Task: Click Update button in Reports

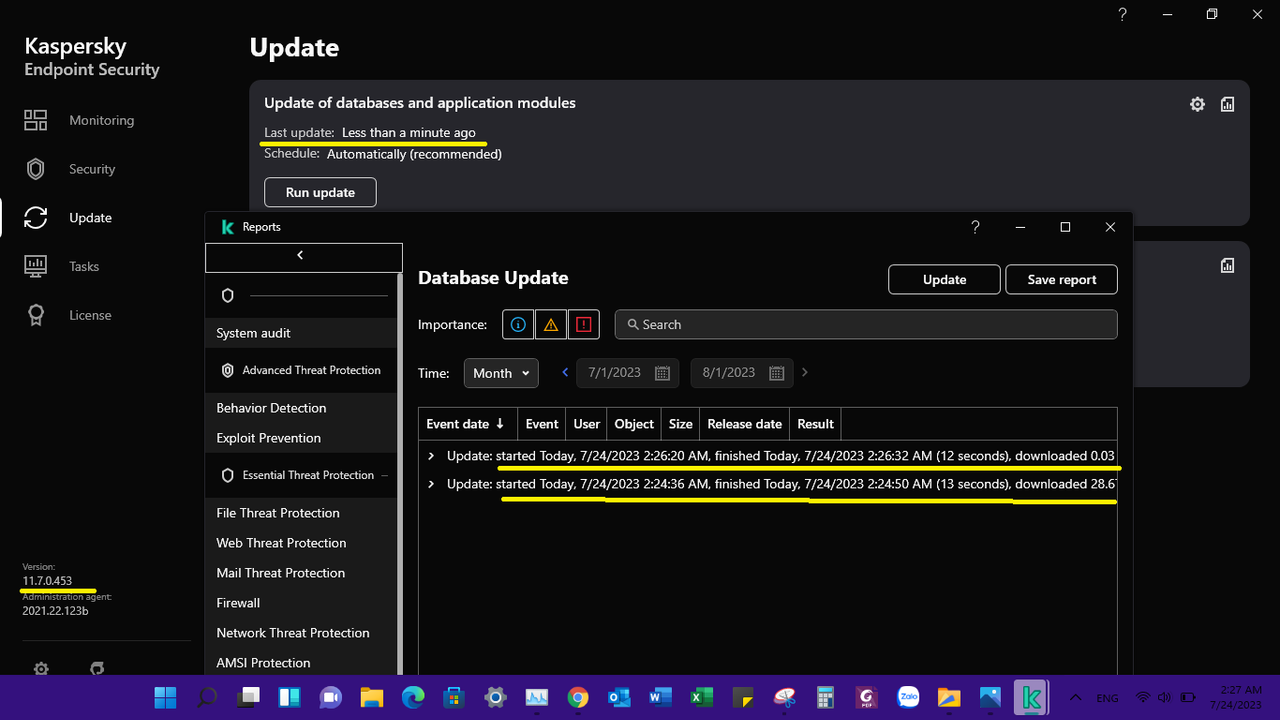Action: coord(944,280)
